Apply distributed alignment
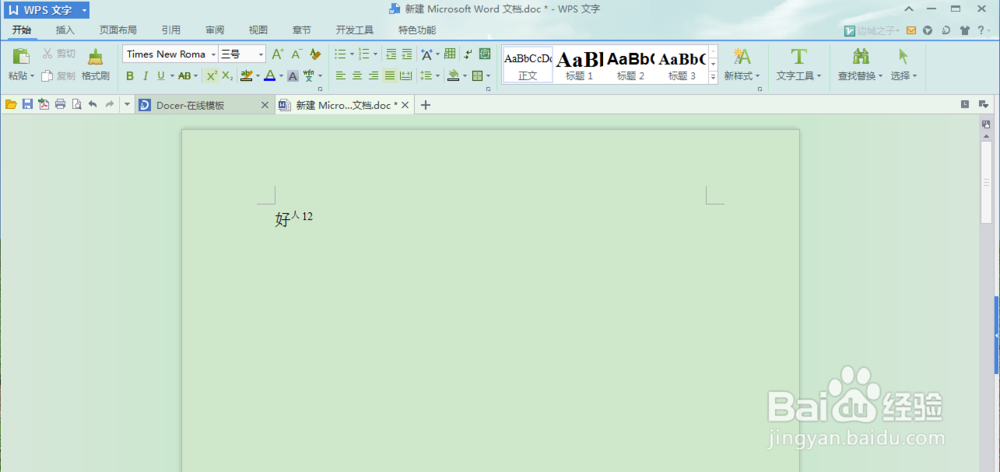The height and width of the screenshot is (472, 1000). pyautogui.click(x=406, y=76)
